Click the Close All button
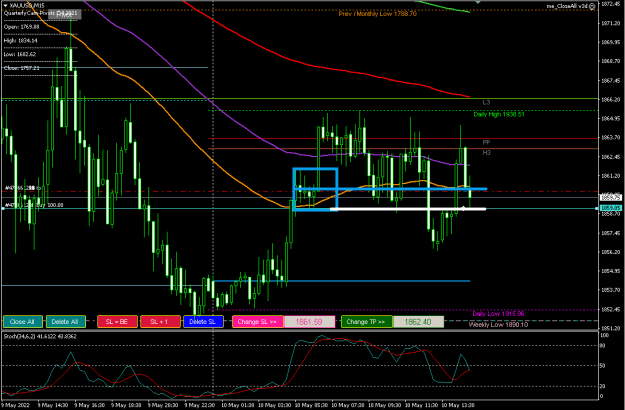The width and height of the screenshot is (625, 410). 22,322
